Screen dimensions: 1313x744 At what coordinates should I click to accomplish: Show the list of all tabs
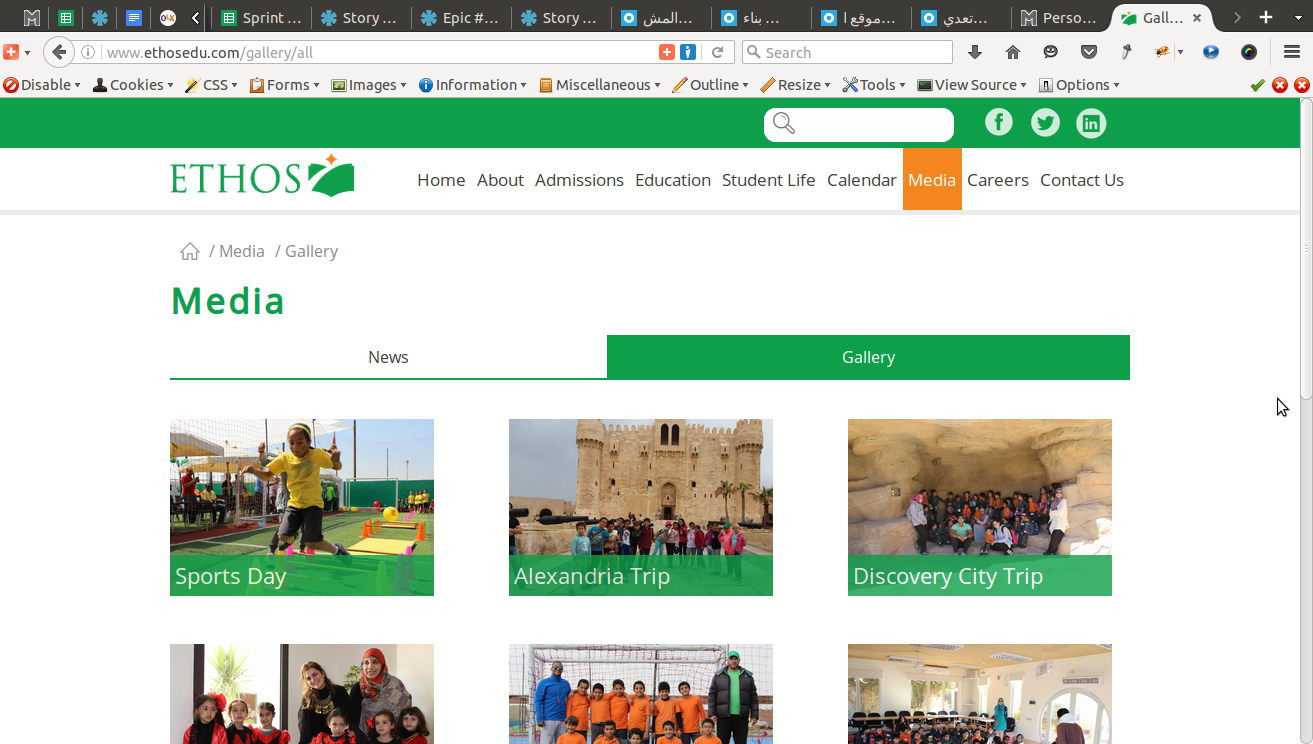pos(1298,17)
